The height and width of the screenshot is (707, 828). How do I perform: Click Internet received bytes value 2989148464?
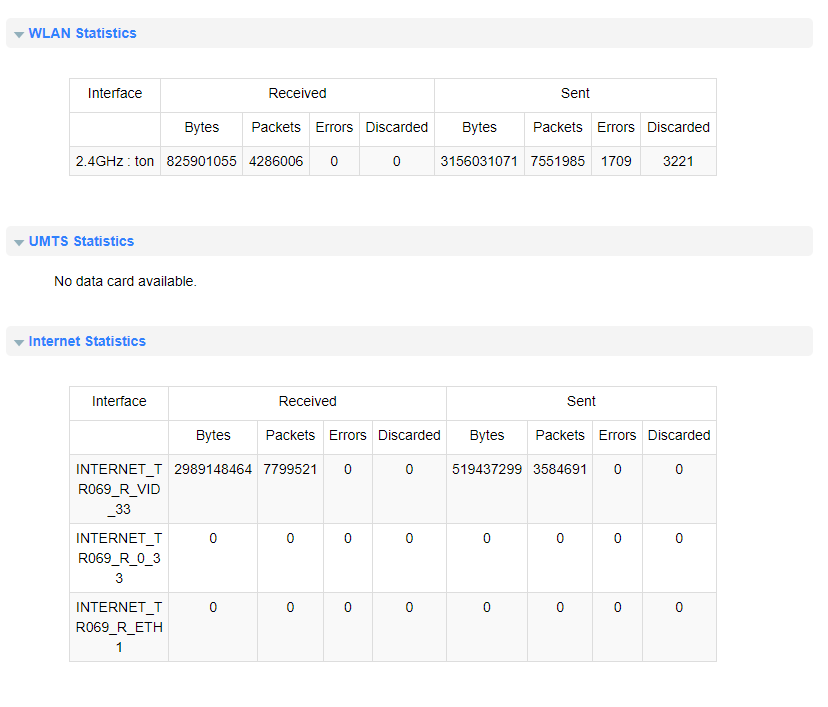click(x=213, y=469)
